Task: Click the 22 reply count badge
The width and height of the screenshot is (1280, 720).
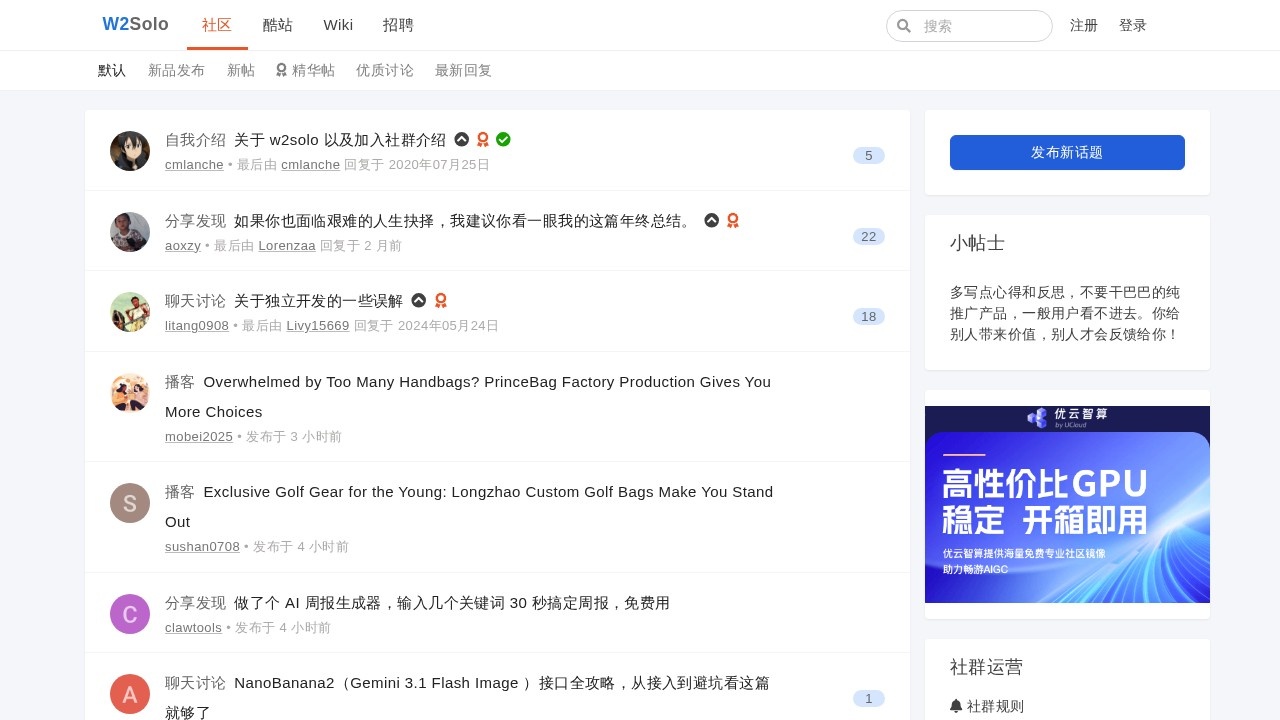Action: [868, 236]
